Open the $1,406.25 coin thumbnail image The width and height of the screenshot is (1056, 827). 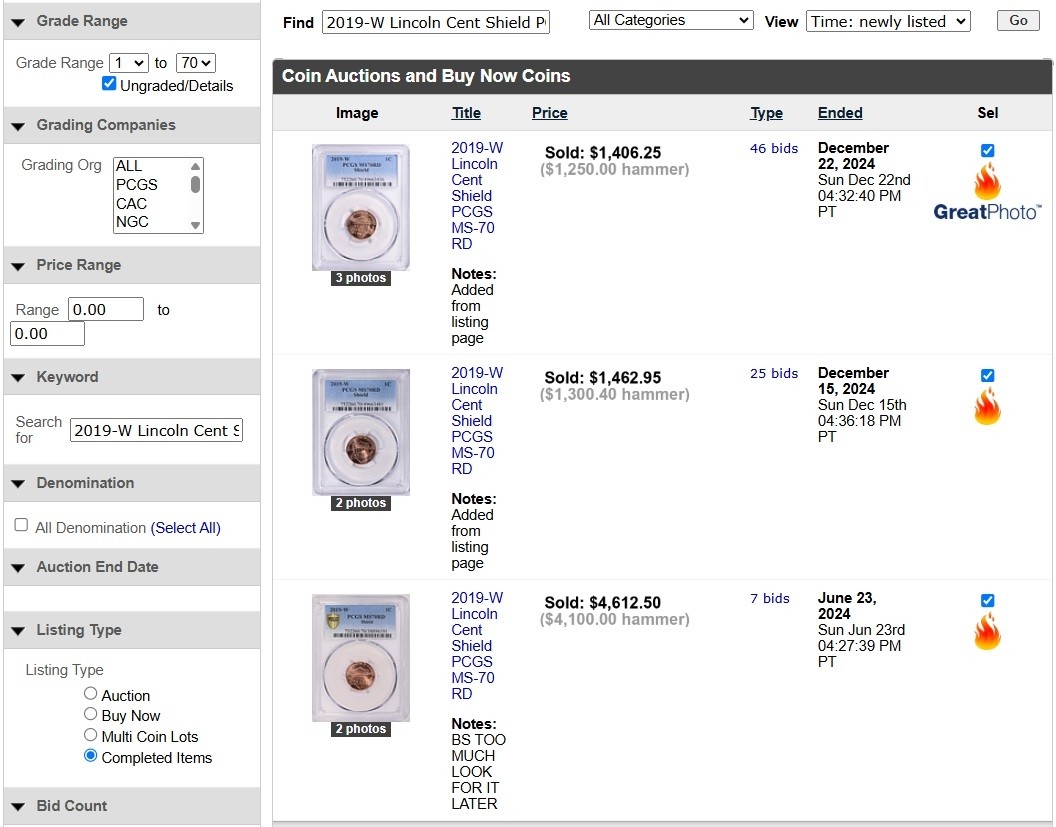click(360, 207)
